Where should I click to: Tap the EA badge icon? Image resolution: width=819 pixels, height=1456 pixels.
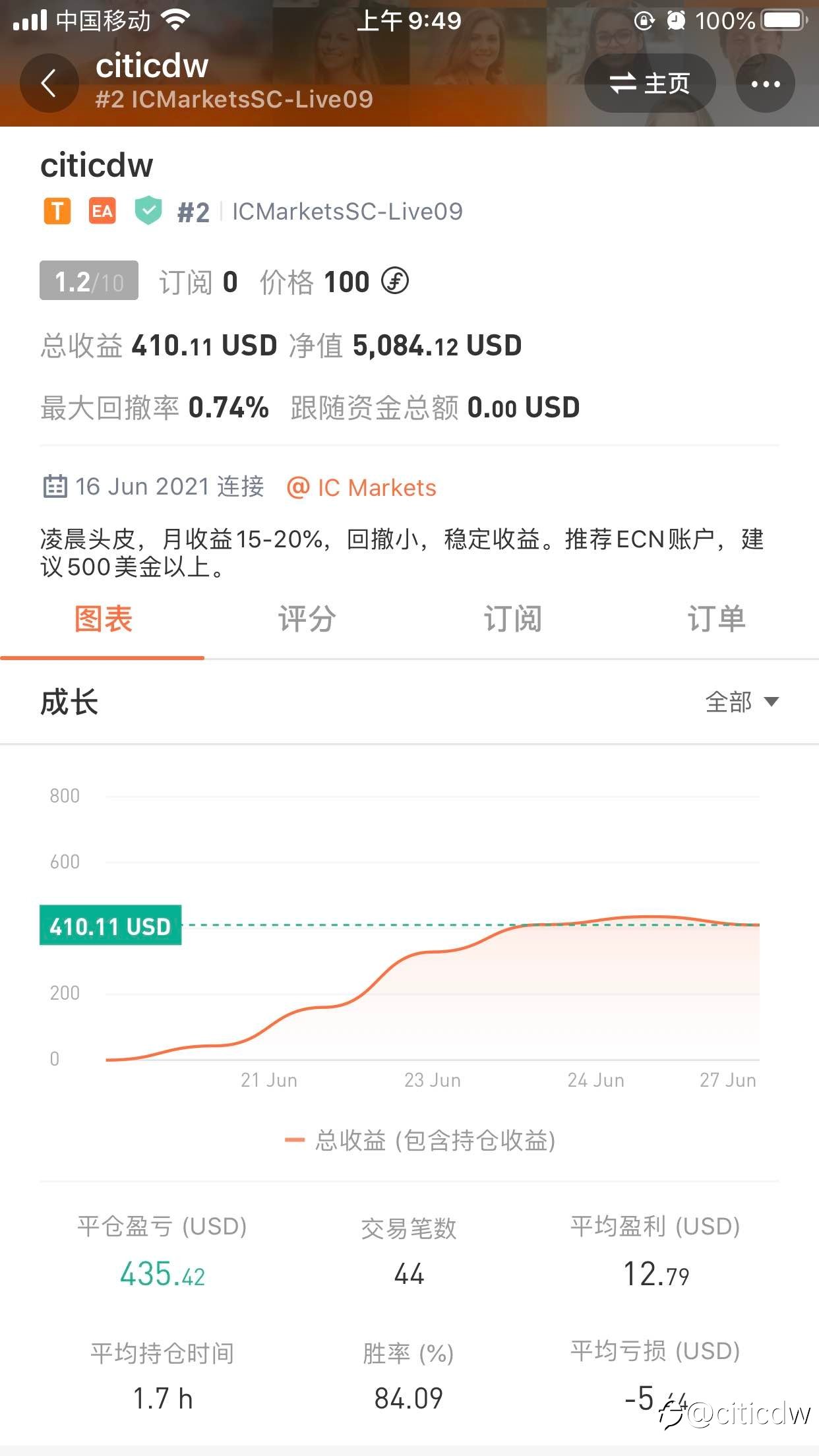[x=102, y=211]
